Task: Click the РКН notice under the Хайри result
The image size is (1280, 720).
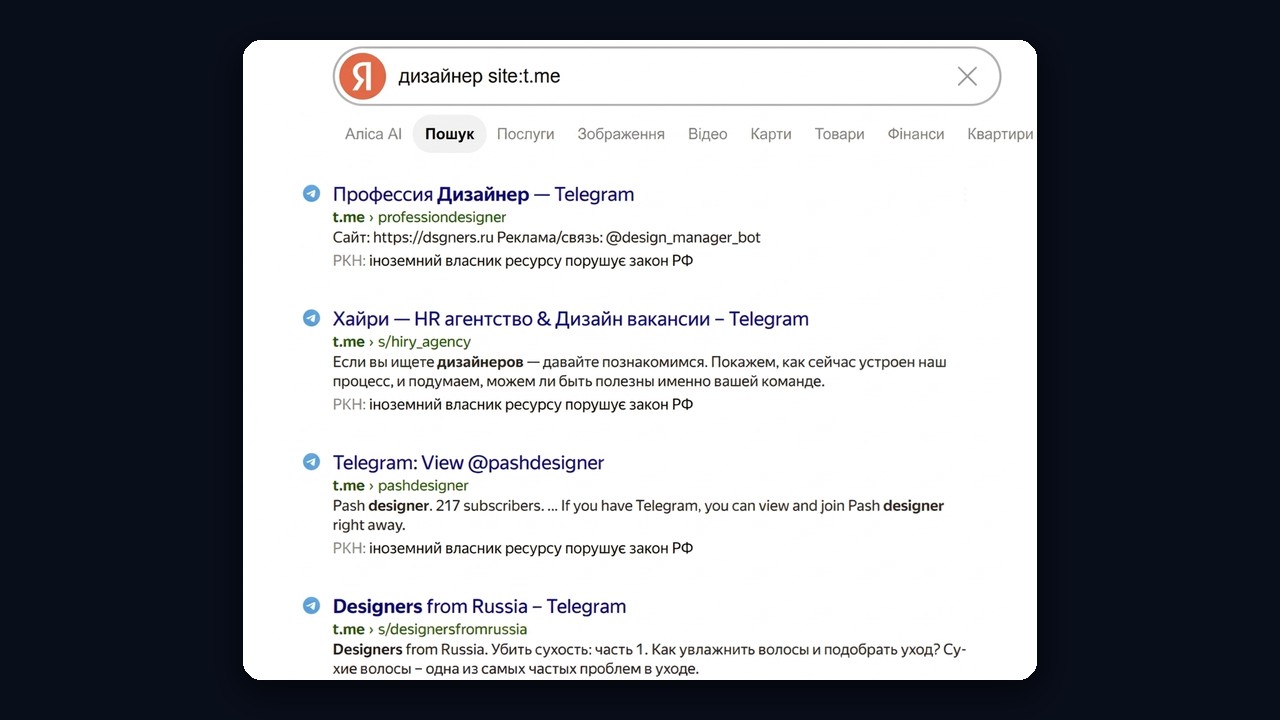Action: 513,405
